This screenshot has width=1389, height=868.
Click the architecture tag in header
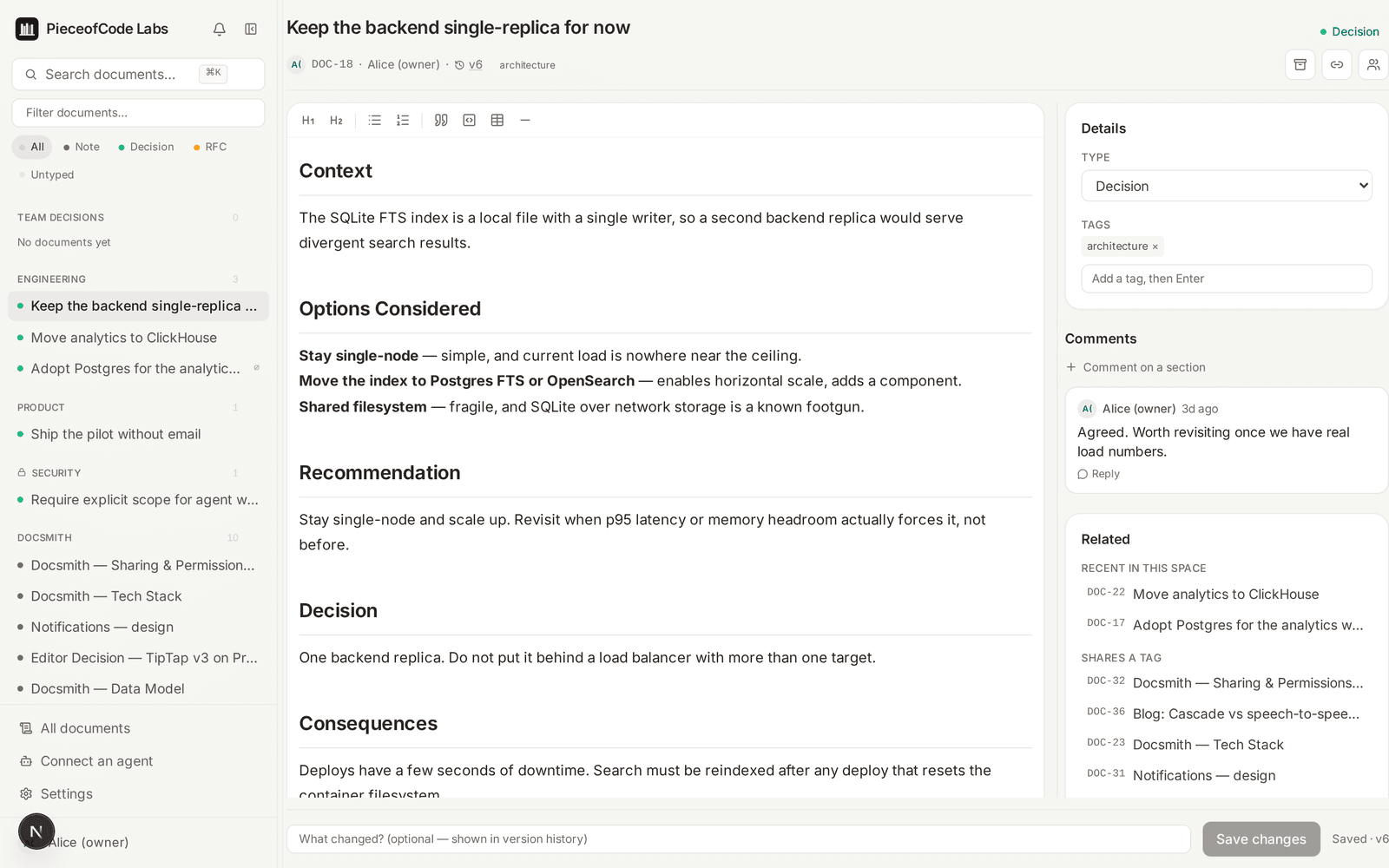(x=527, y=65)
